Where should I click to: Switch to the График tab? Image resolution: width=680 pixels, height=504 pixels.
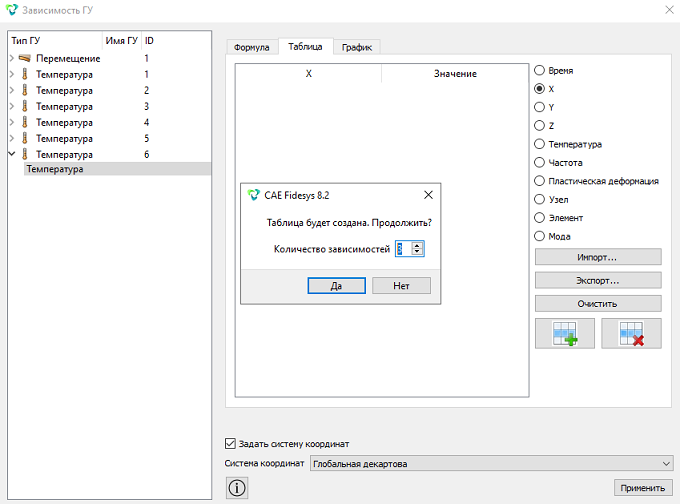point(357,47)
